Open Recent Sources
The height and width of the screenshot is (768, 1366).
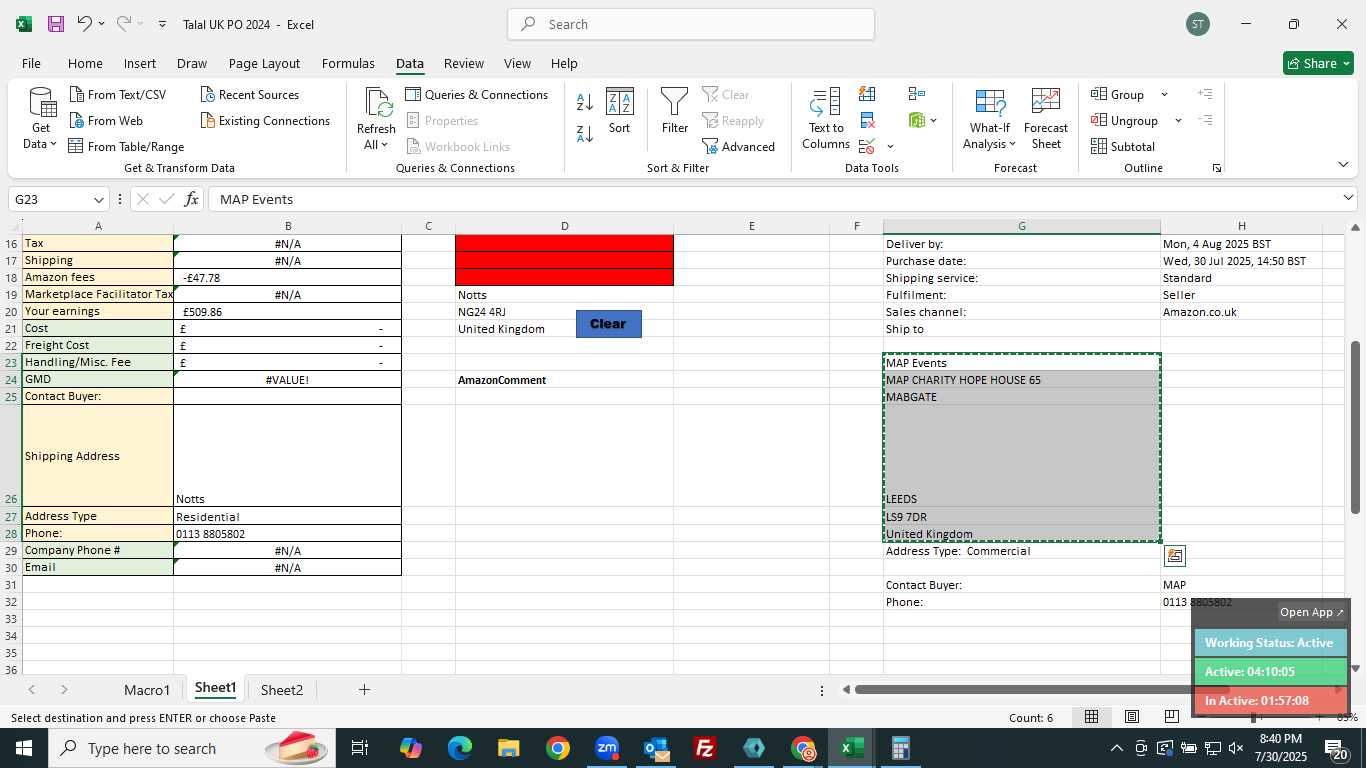250,94
